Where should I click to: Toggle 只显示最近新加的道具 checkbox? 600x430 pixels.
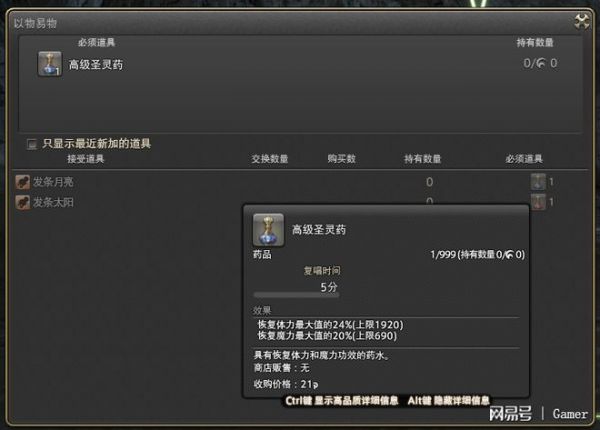tap(32, 144)
